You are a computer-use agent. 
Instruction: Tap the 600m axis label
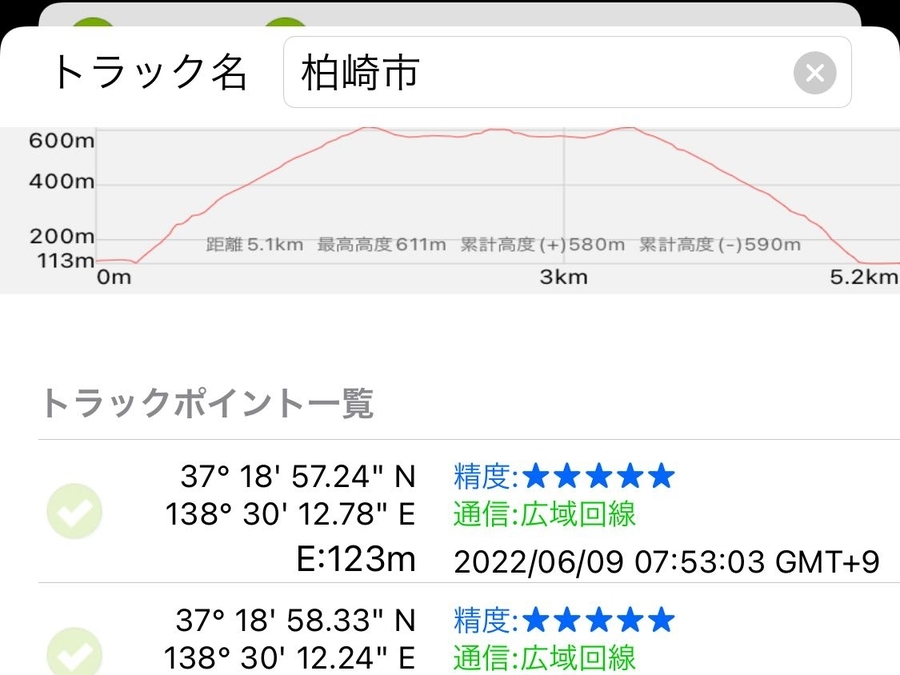coord(62,141)
